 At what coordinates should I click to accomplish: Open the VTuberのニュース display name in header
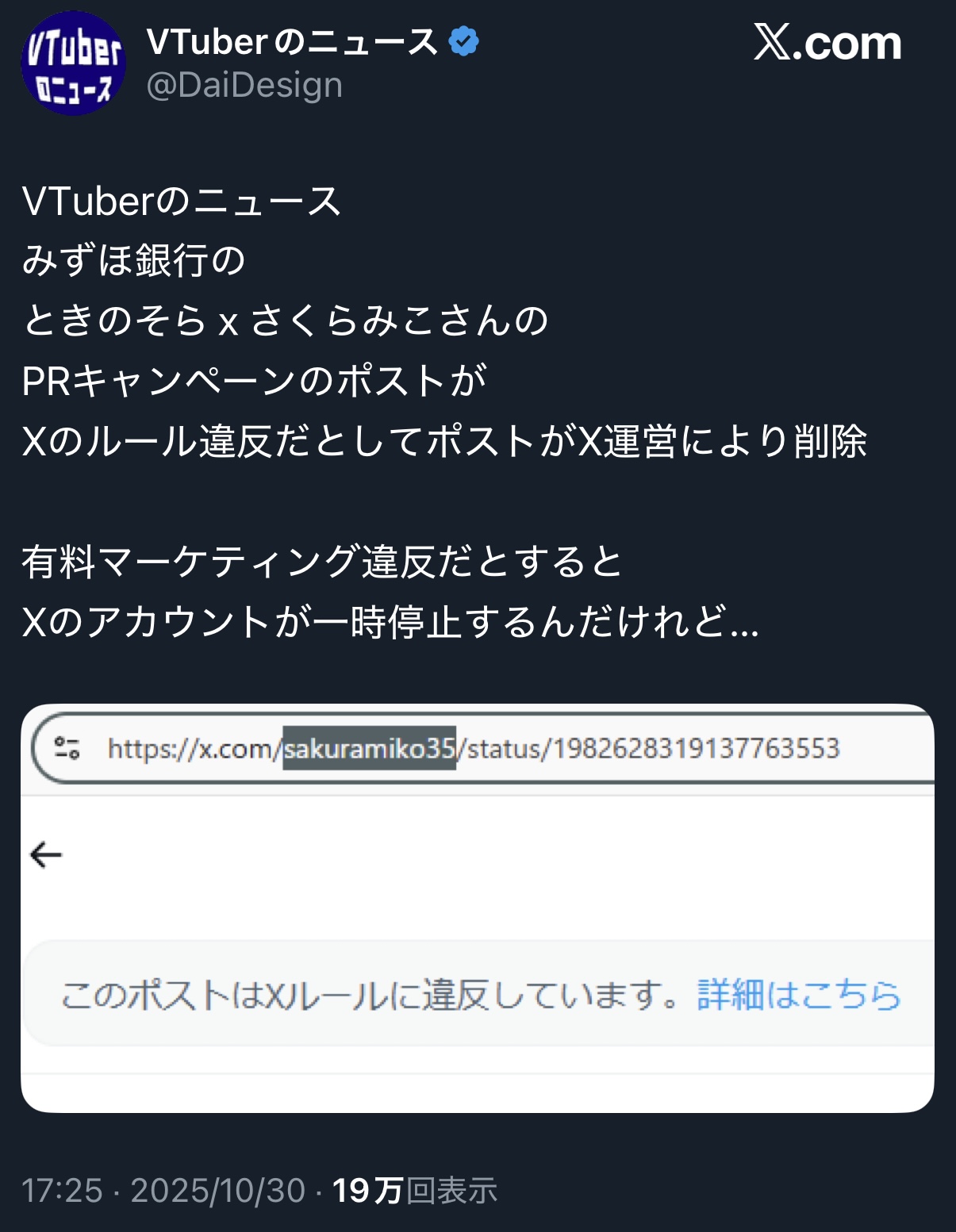[293, 41]
